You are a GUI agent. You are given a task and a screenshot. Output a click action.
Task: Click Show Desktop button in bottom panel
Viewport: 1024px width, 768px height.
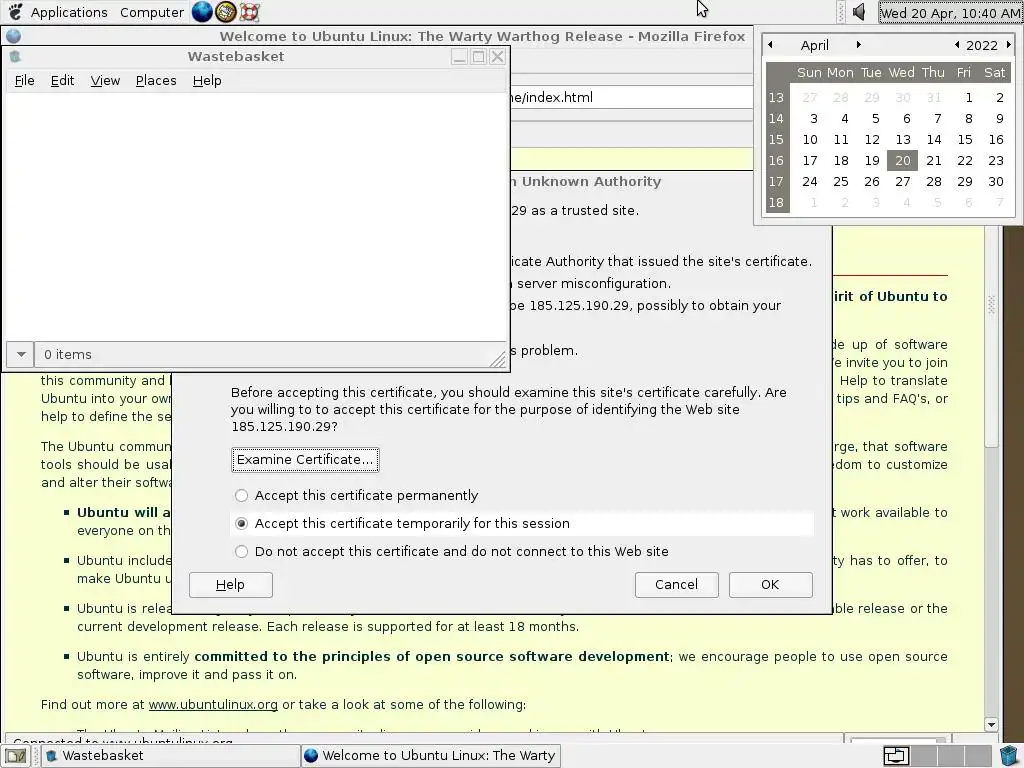point(16,756)
